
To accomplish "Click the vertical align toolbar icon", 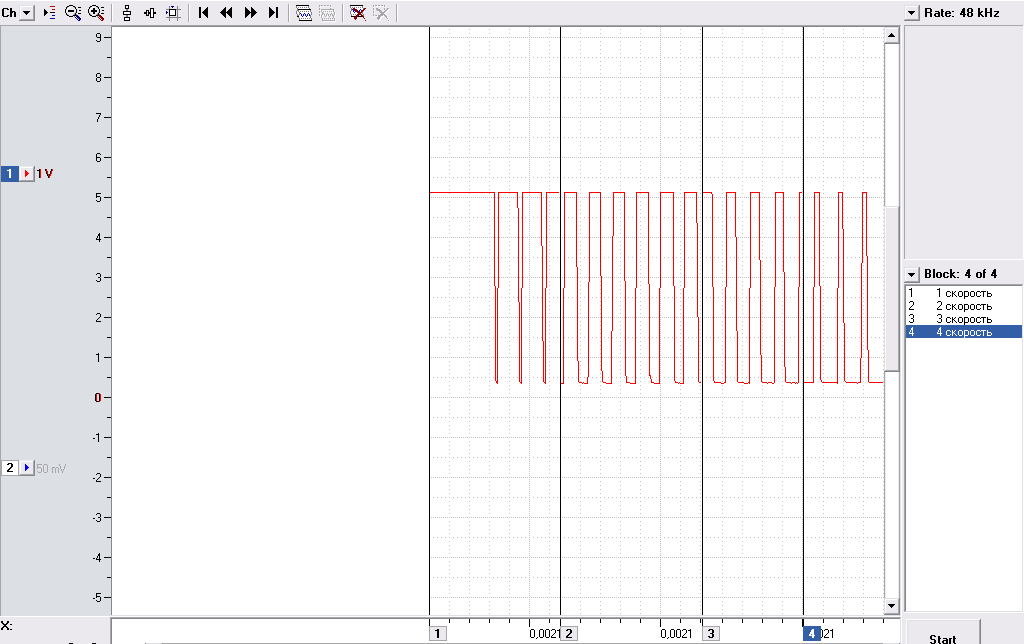I will (127, 12).
